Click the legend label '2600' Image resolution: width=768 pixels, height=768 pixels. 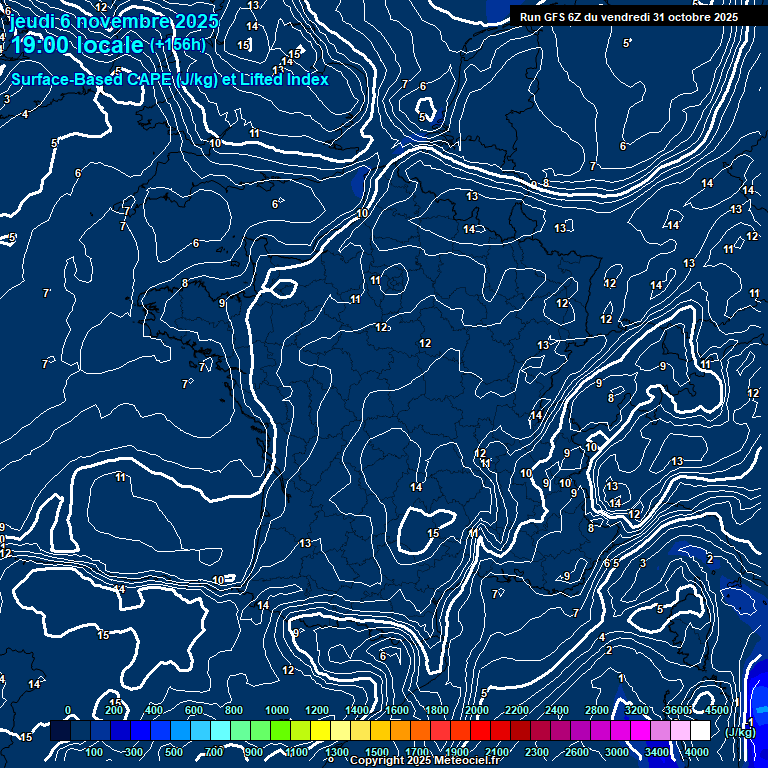(x=577, y=752)
